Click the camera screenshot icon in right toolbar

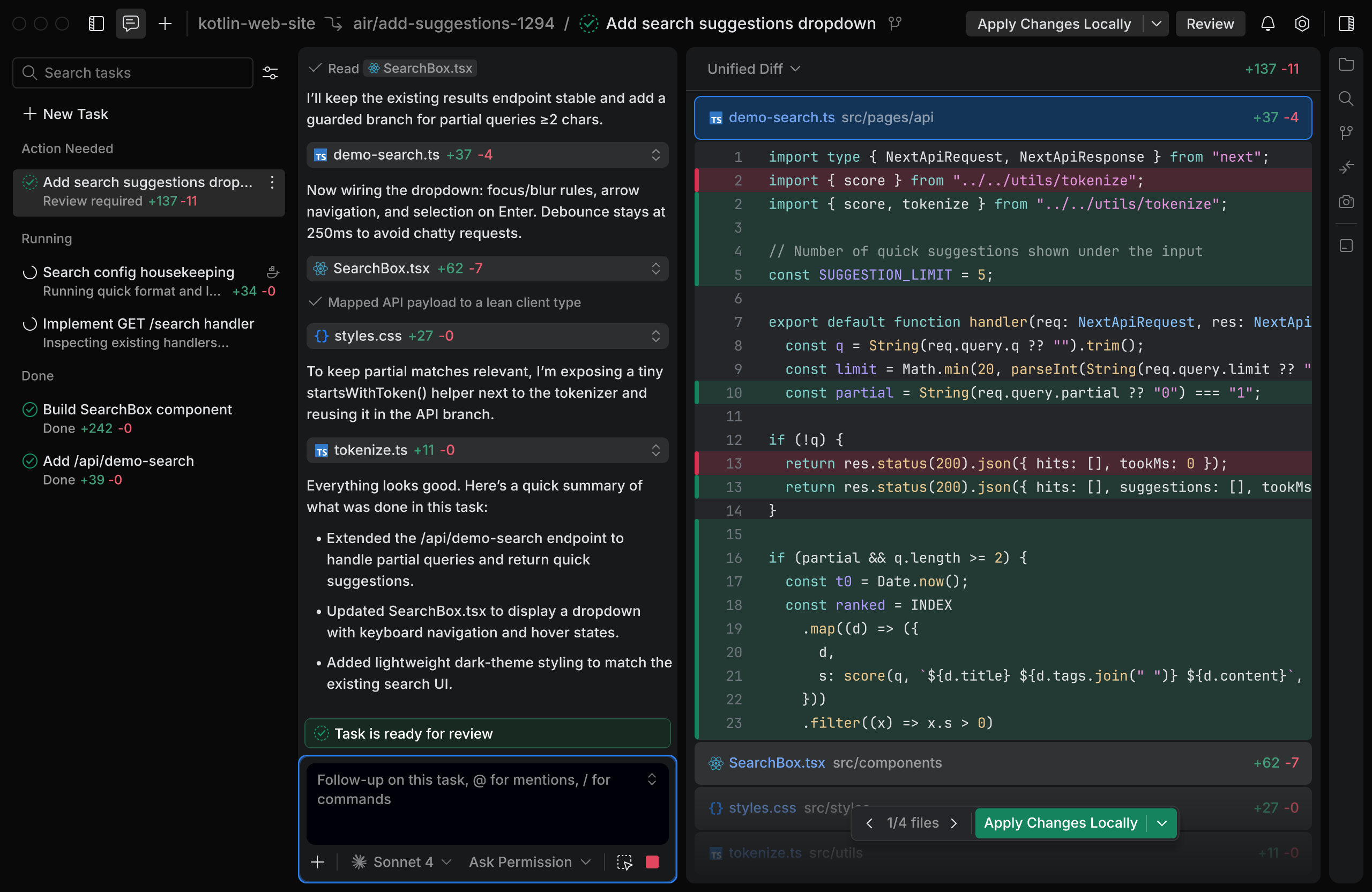coord(1346,202)
